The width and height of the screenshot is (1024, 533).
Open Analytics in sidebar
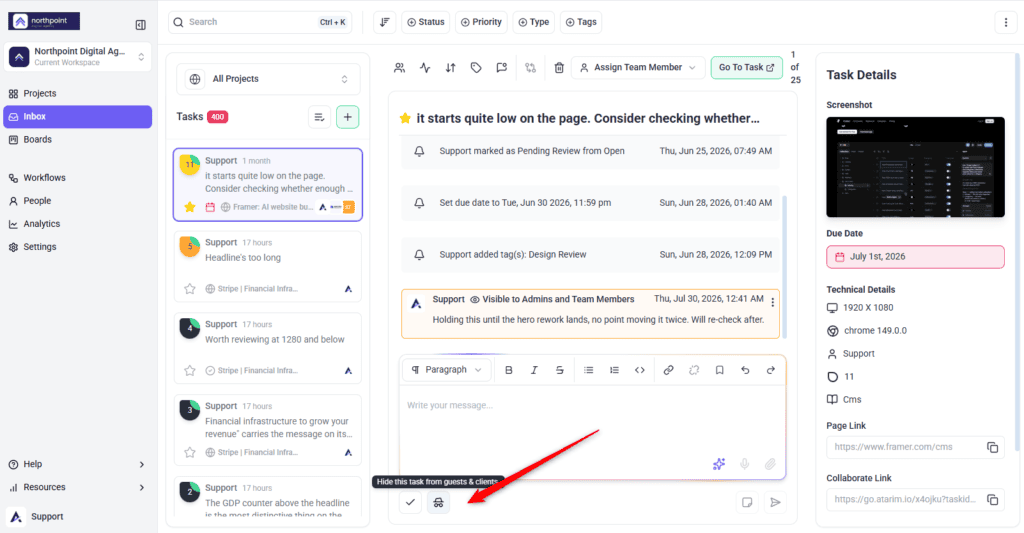(77, 223)
